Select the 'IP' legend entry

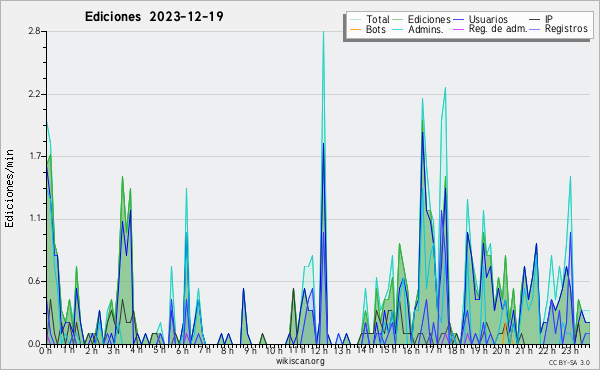(541, 19)
